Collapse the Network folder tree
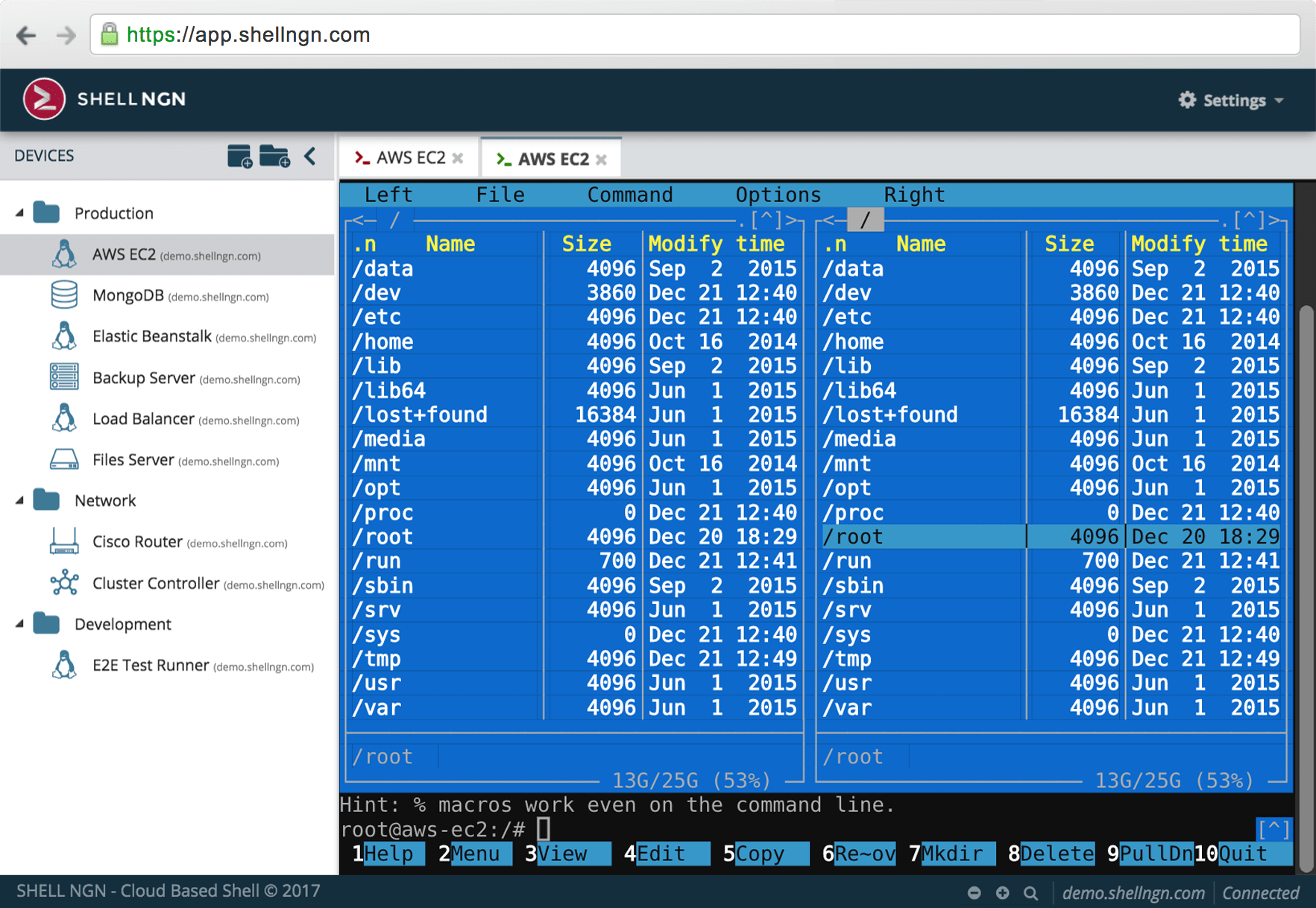The height and width of the screenshot is (908, 1316). tap(20, 500)
